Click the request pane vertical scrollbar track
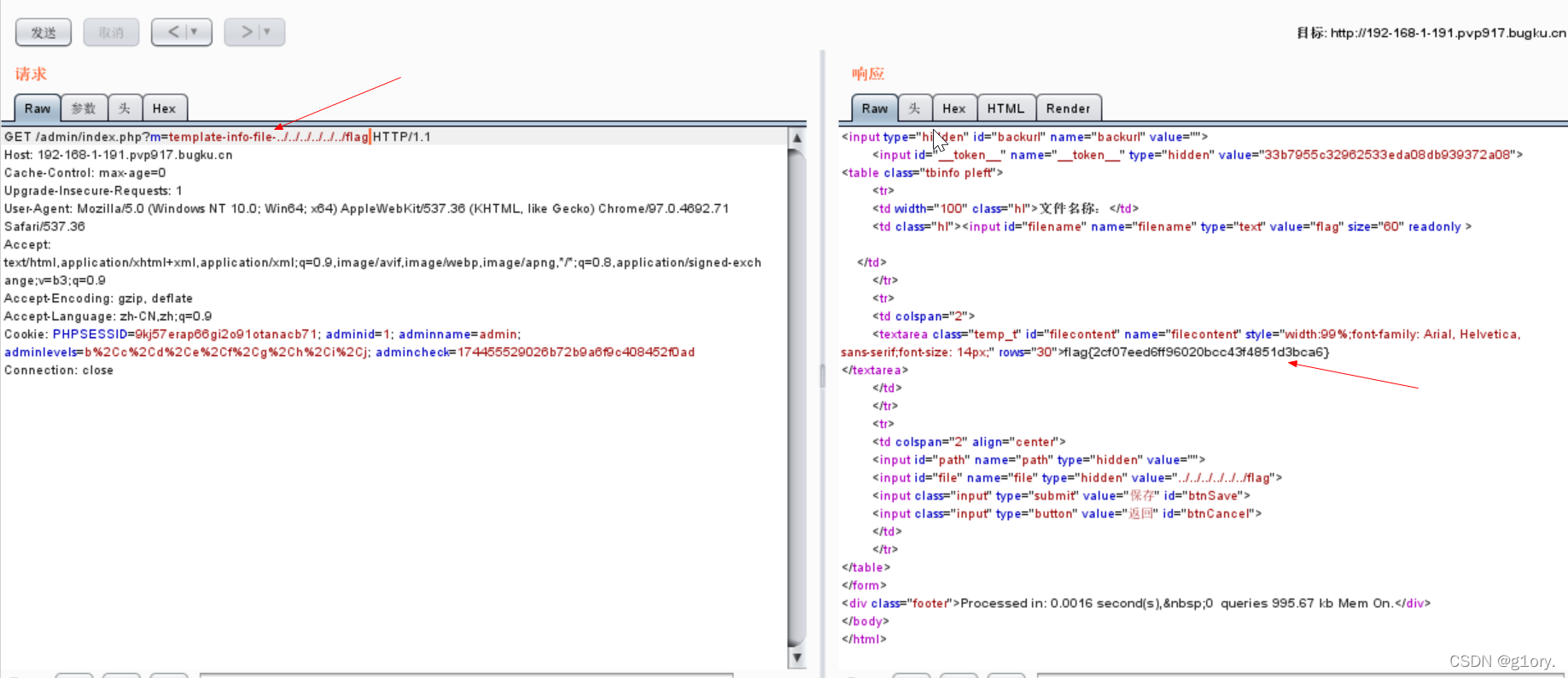The width and height of the screenshot is (1568, 678). click(x=796, y=398)
